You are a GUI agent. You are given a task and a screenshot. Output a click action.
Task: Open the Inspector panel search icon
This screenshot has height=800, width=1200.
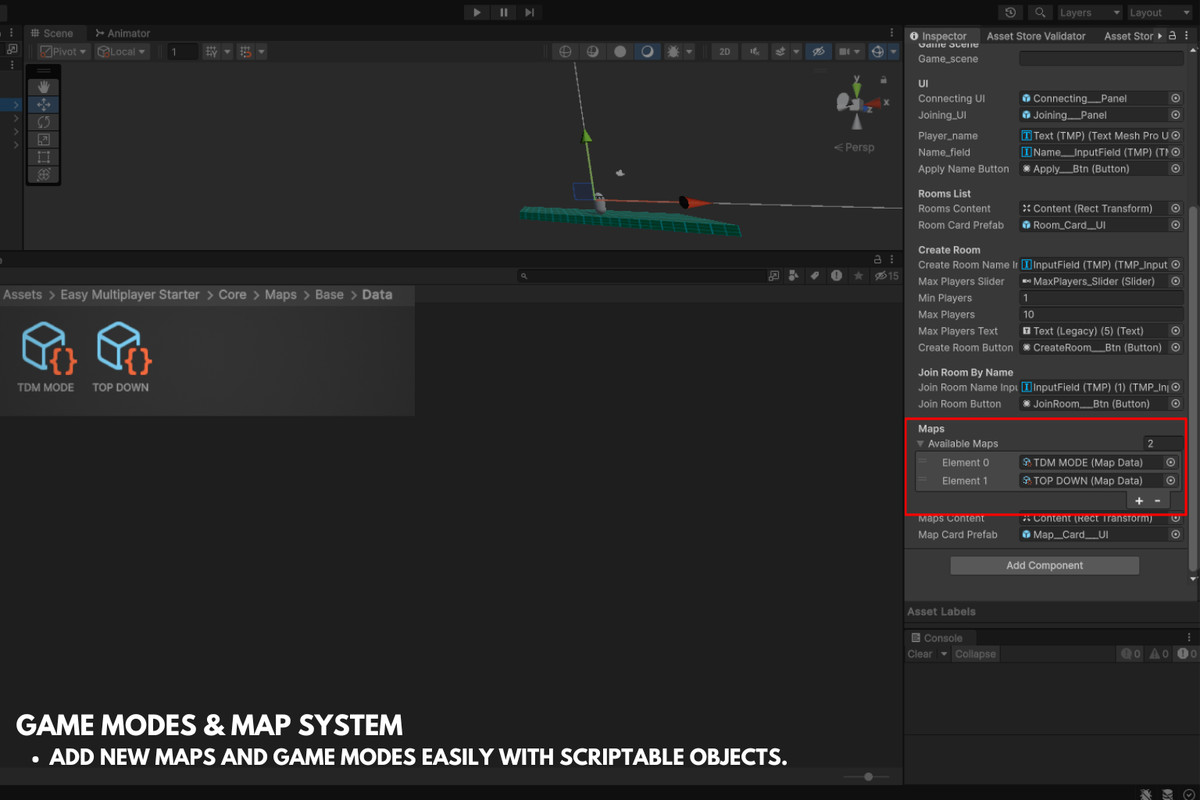1040,13
